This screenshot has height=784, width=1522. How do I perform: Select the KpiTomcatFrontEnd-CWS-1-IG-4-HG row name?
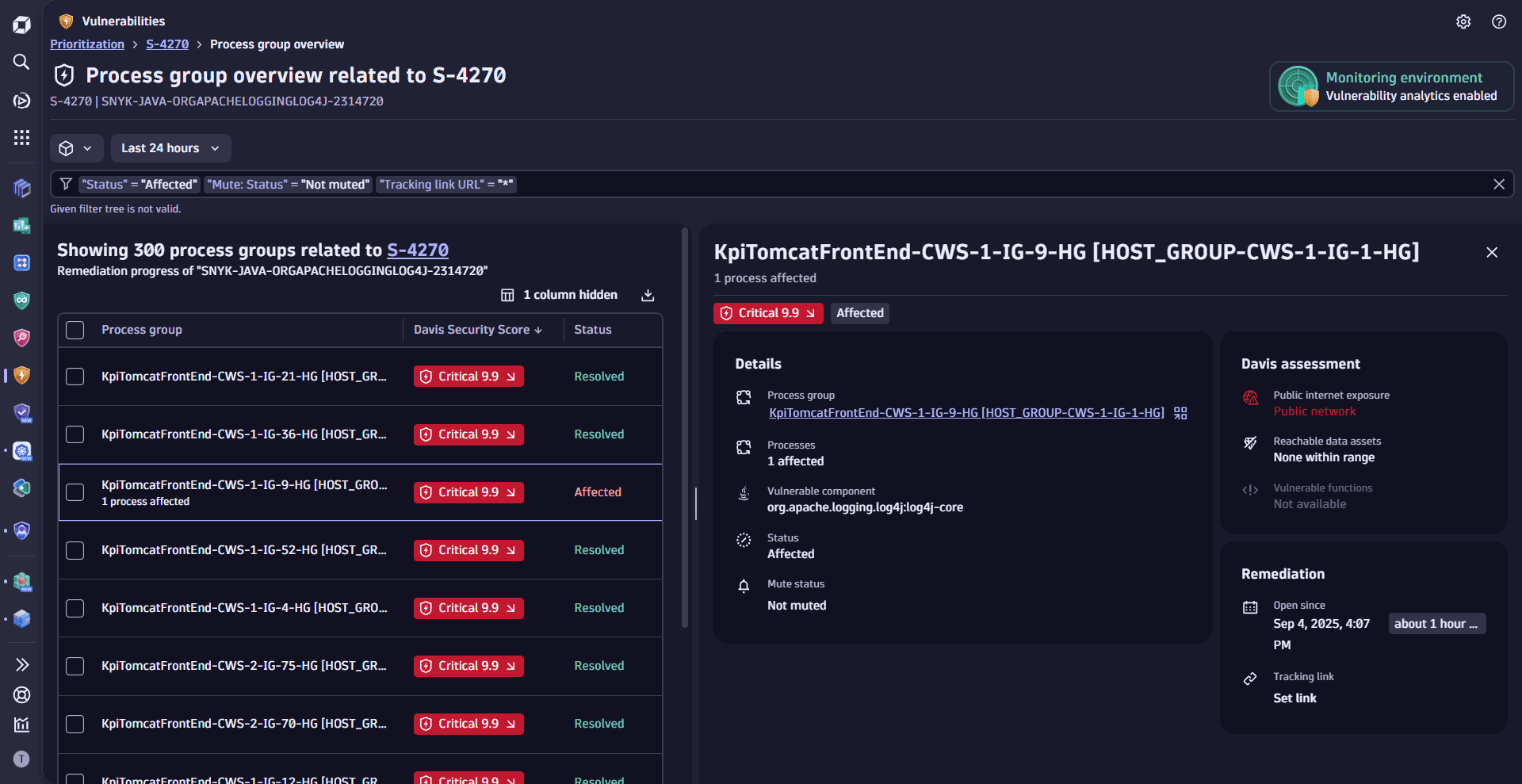(244, 608)
